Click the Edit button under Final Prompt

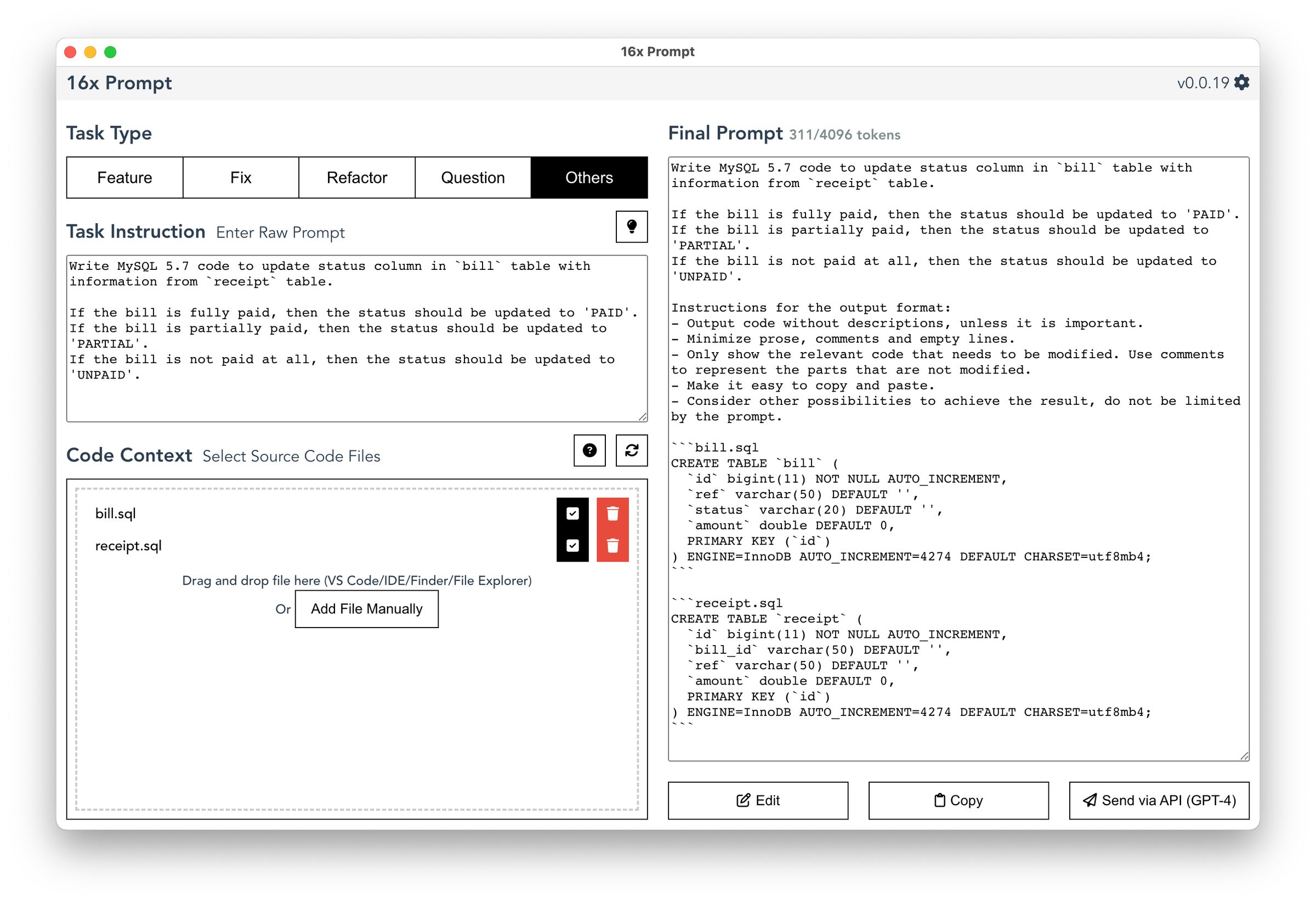pos(758,800)
